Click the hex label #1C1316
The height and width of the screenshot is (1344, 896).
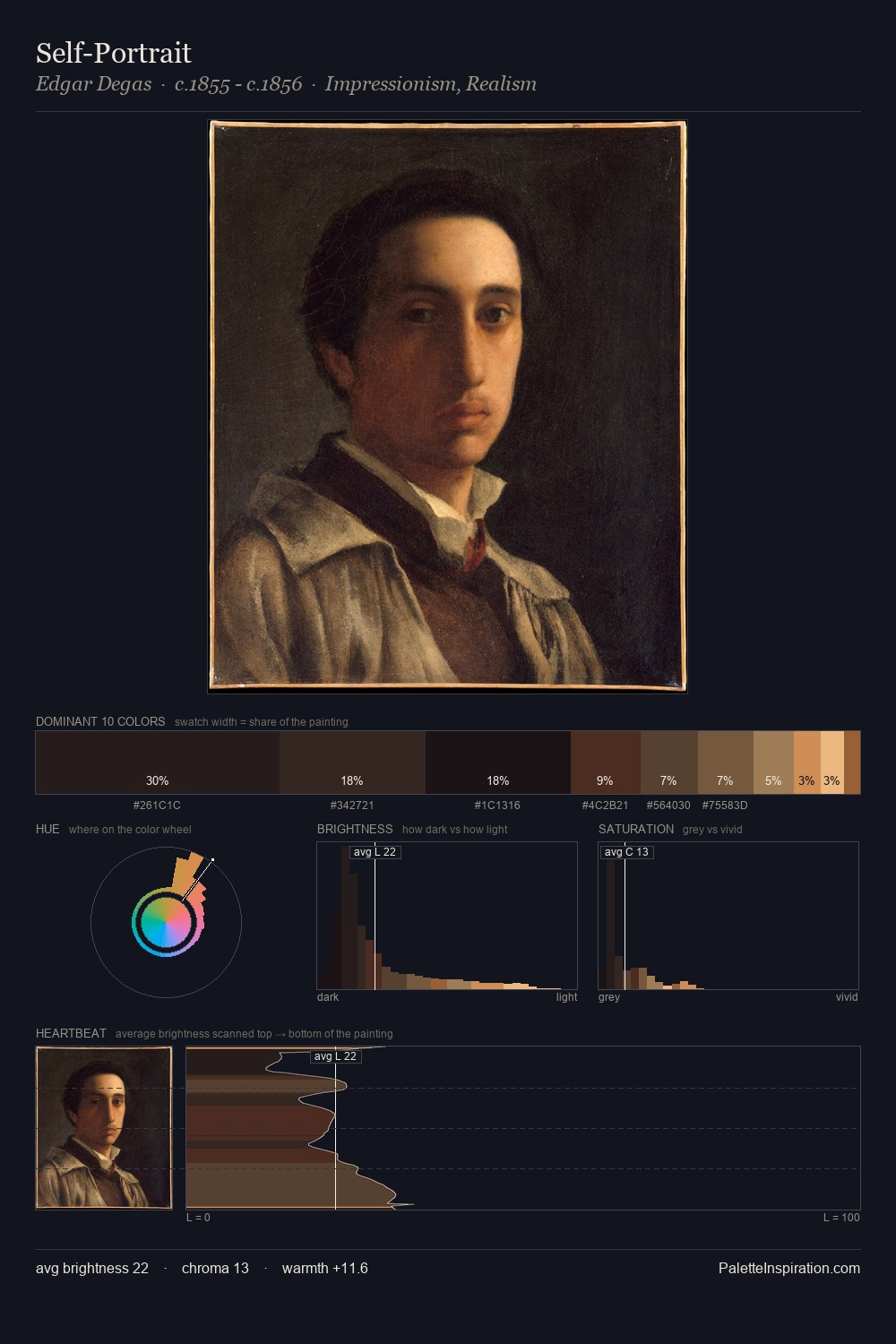[x=497, y=806]
